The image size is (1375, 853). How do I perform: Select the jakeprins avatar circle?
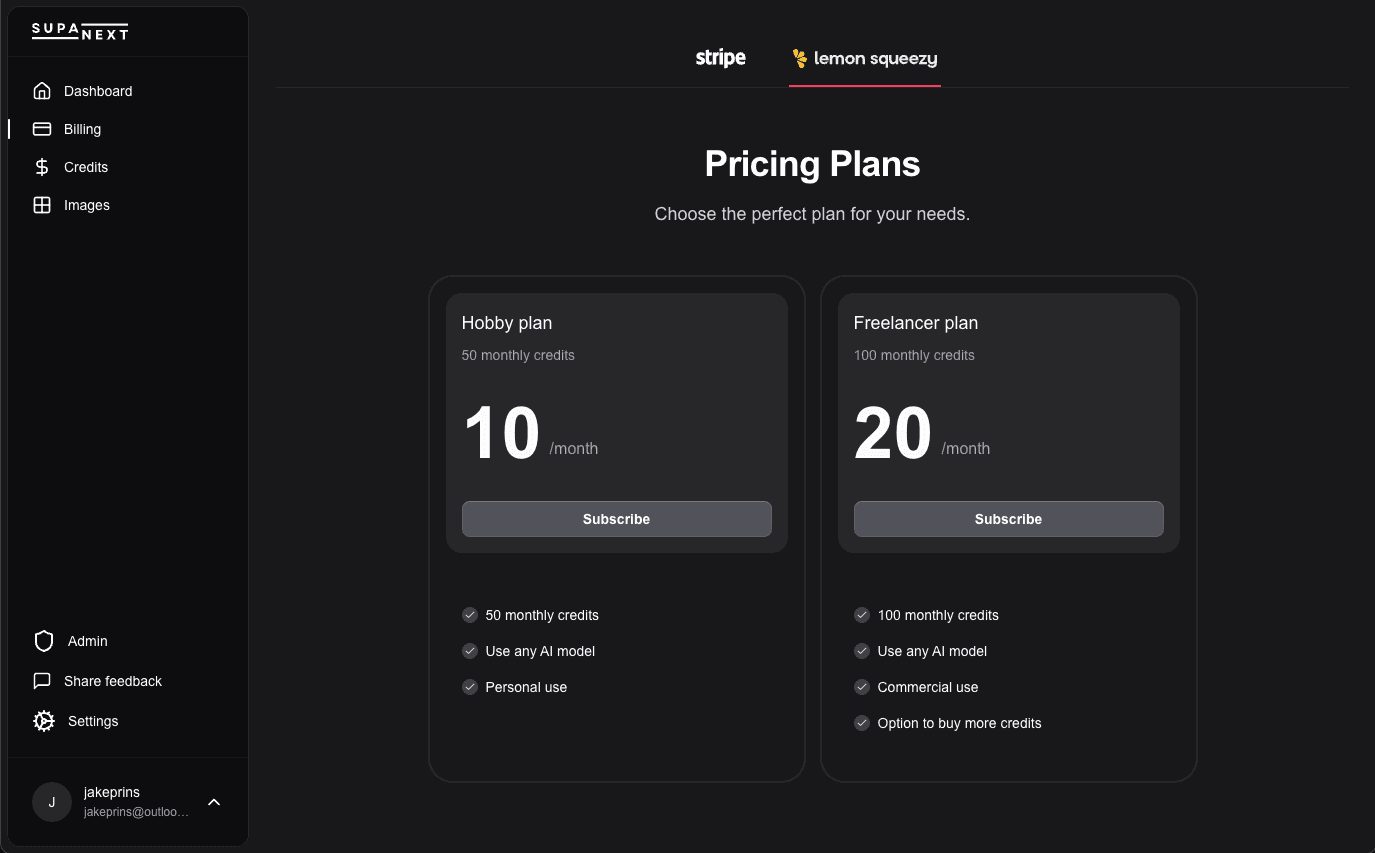[52, 802]
